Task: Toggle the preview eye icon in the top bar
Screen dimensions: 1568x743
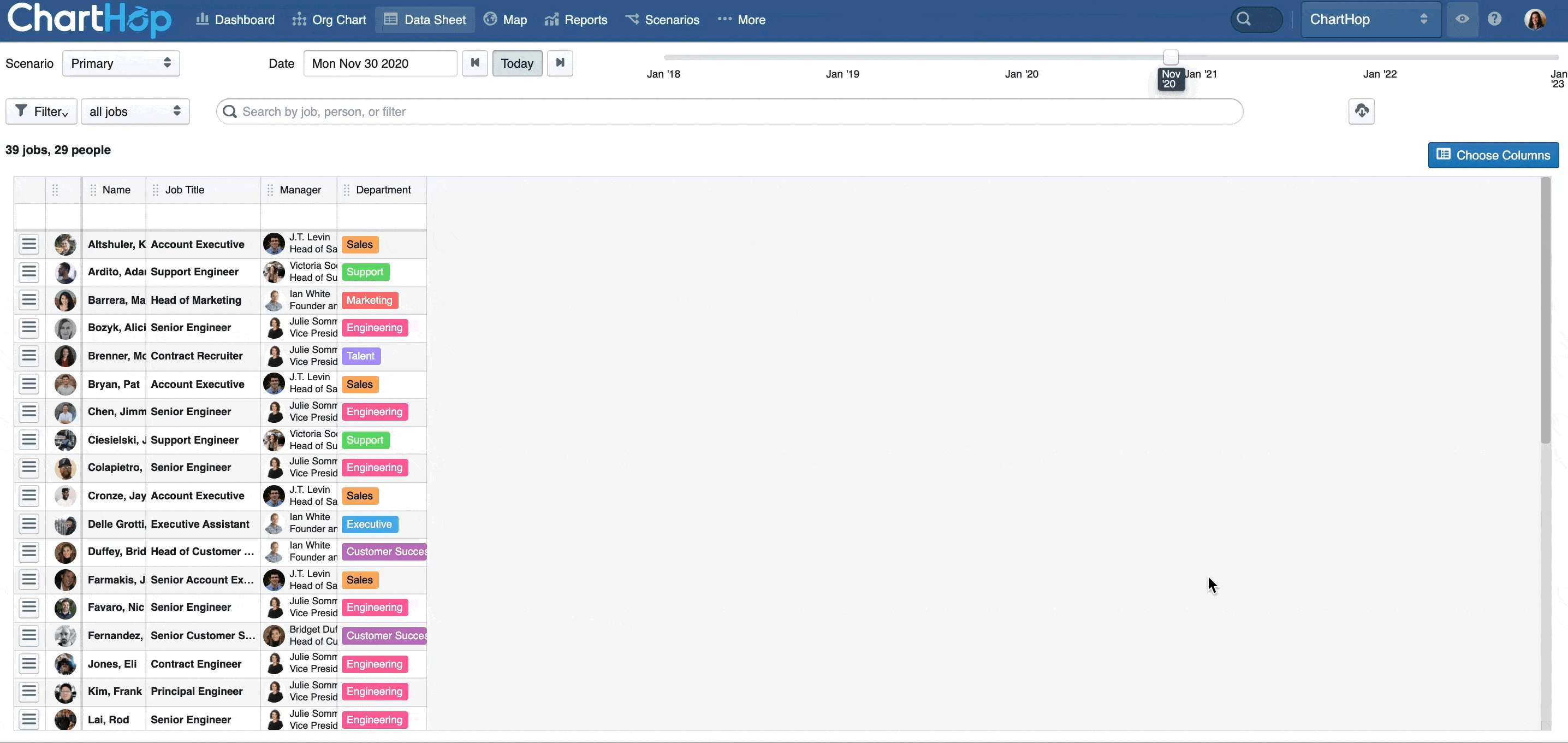Action: pyautogui.click(x=1463, y=19)
